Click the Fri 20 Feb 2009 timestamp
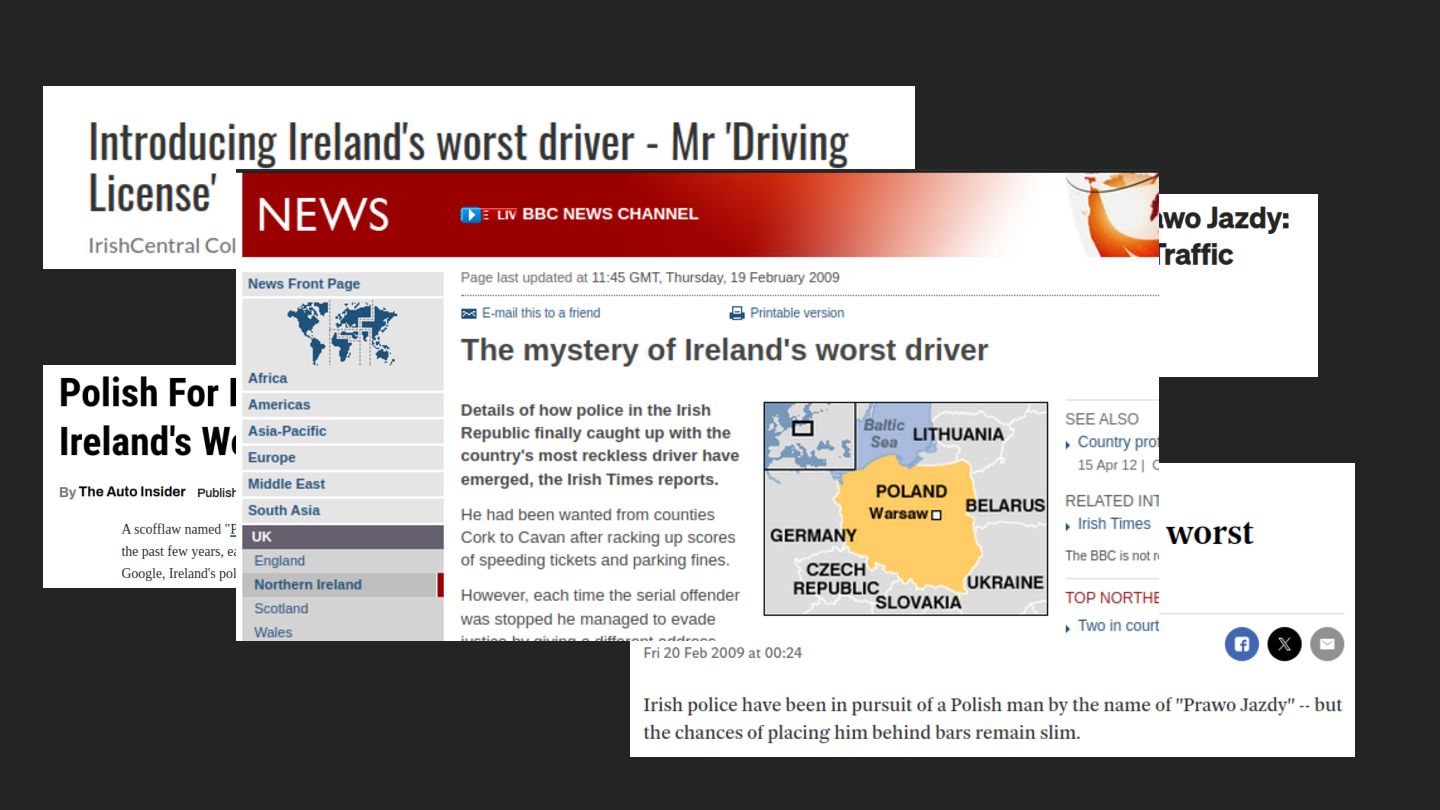Image resolution: width=1440 pixels, height=810 pixels. pos(723,653)
